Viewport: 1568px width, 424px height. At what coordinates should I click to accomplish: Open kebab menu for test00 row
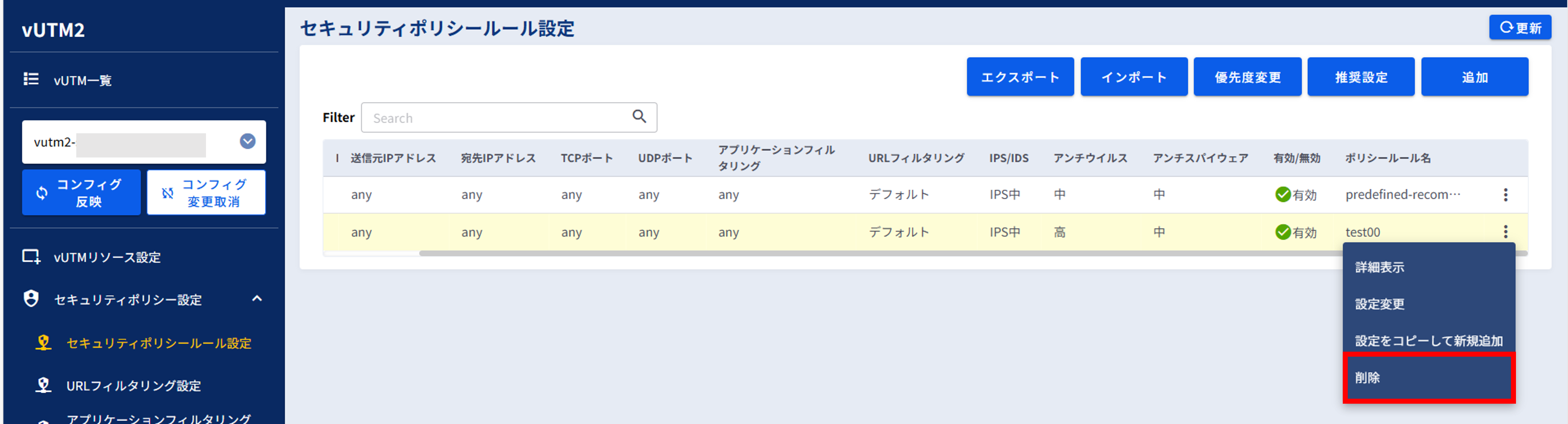1505,232
